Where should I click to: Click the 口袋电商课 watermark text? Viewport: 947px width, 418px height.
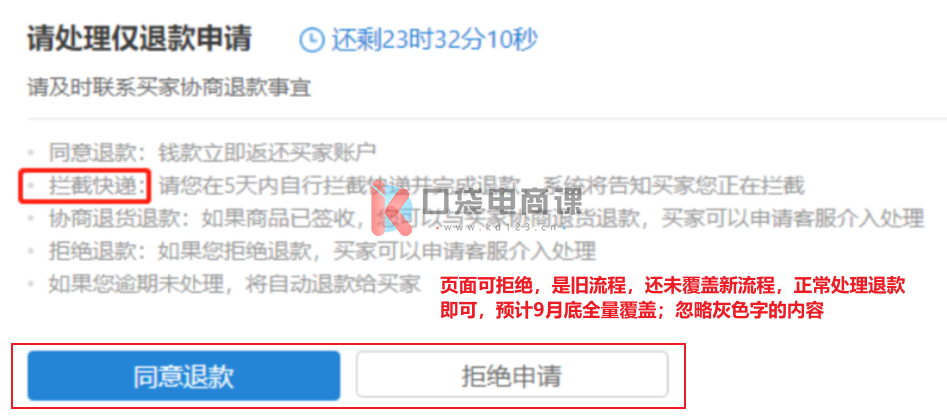click(x=501, y=201)
